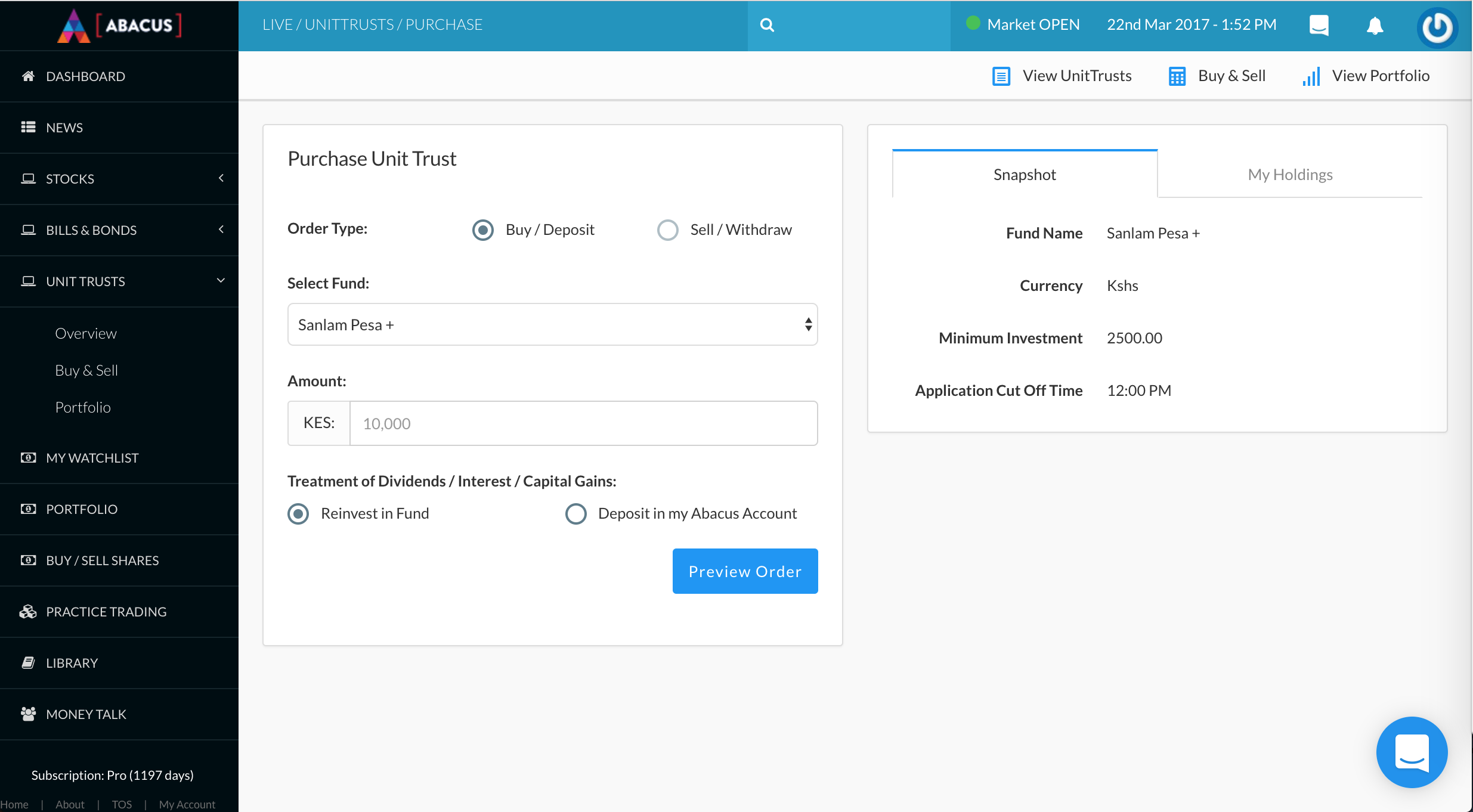1473x812 pixels.
Task: Click the My Watchlist star icon
Action: point(28,457)
